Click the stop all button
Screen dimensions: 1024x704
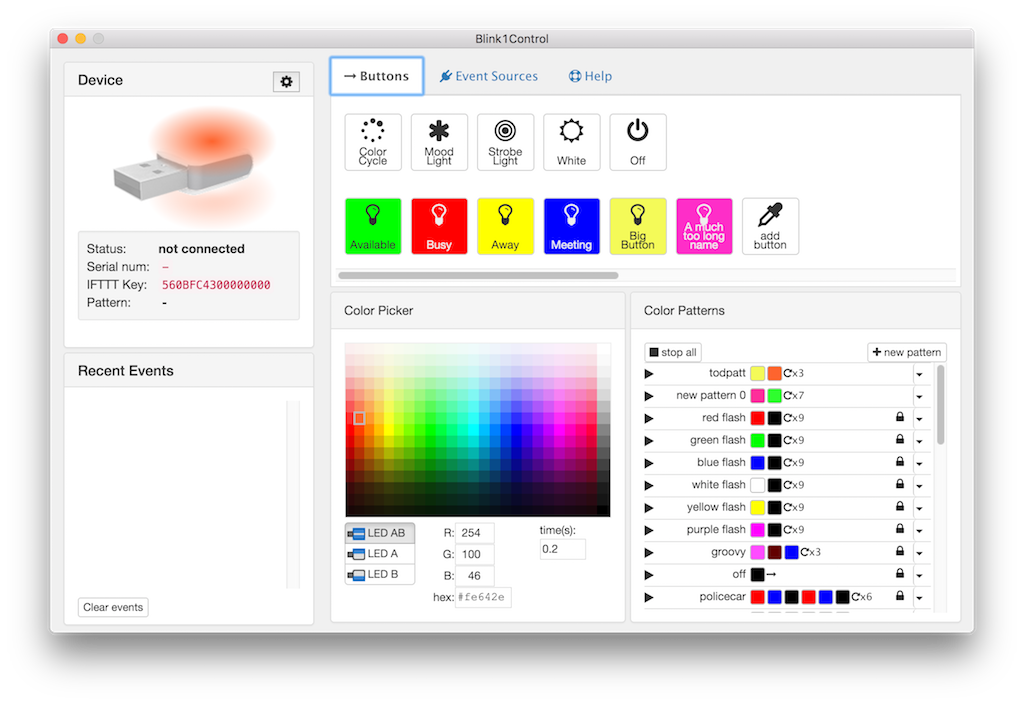[x=673, y=352]
